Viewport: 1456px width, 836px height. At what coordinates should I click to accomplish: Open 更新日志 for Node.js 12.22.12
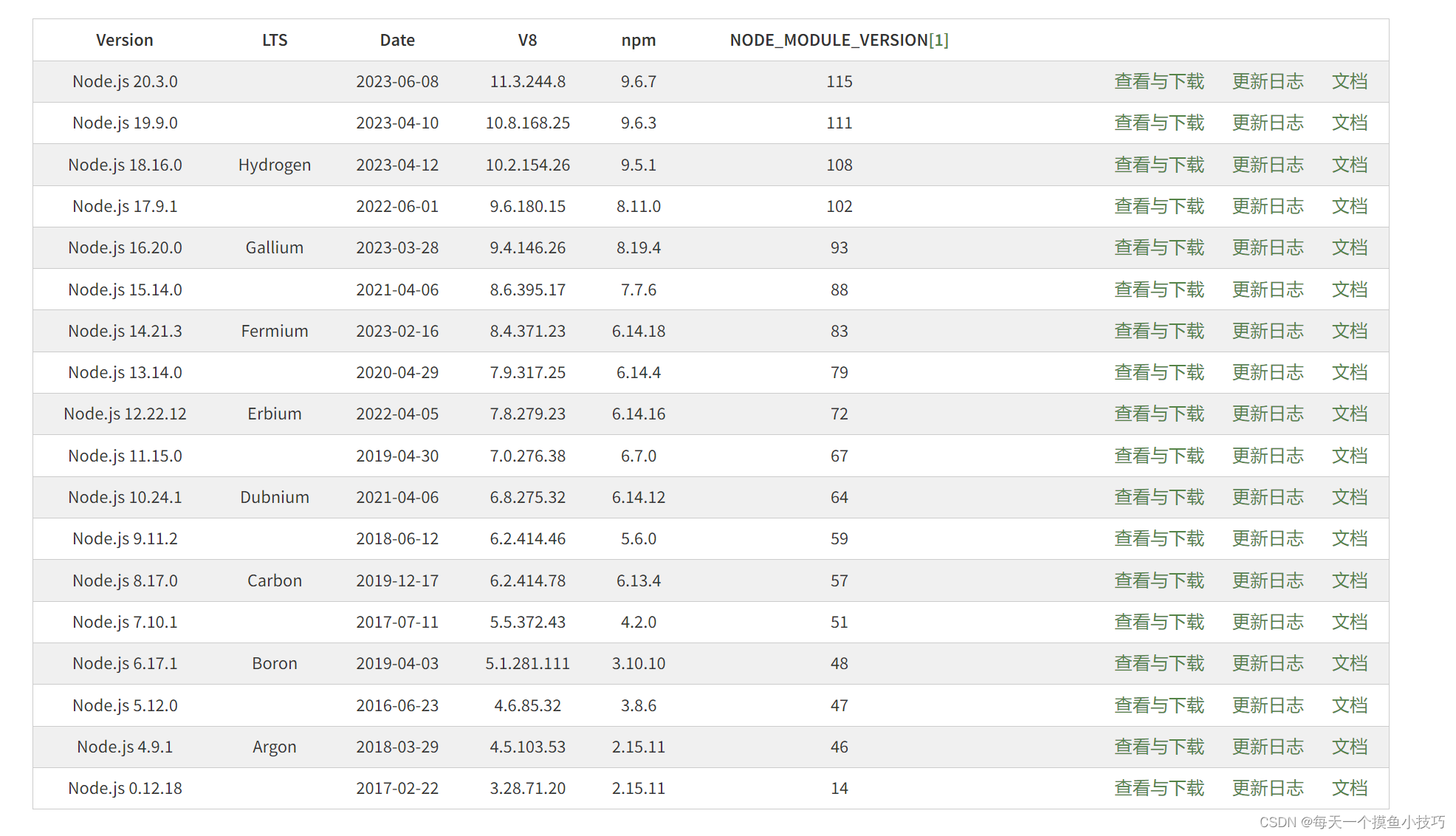pos(1268,414)
